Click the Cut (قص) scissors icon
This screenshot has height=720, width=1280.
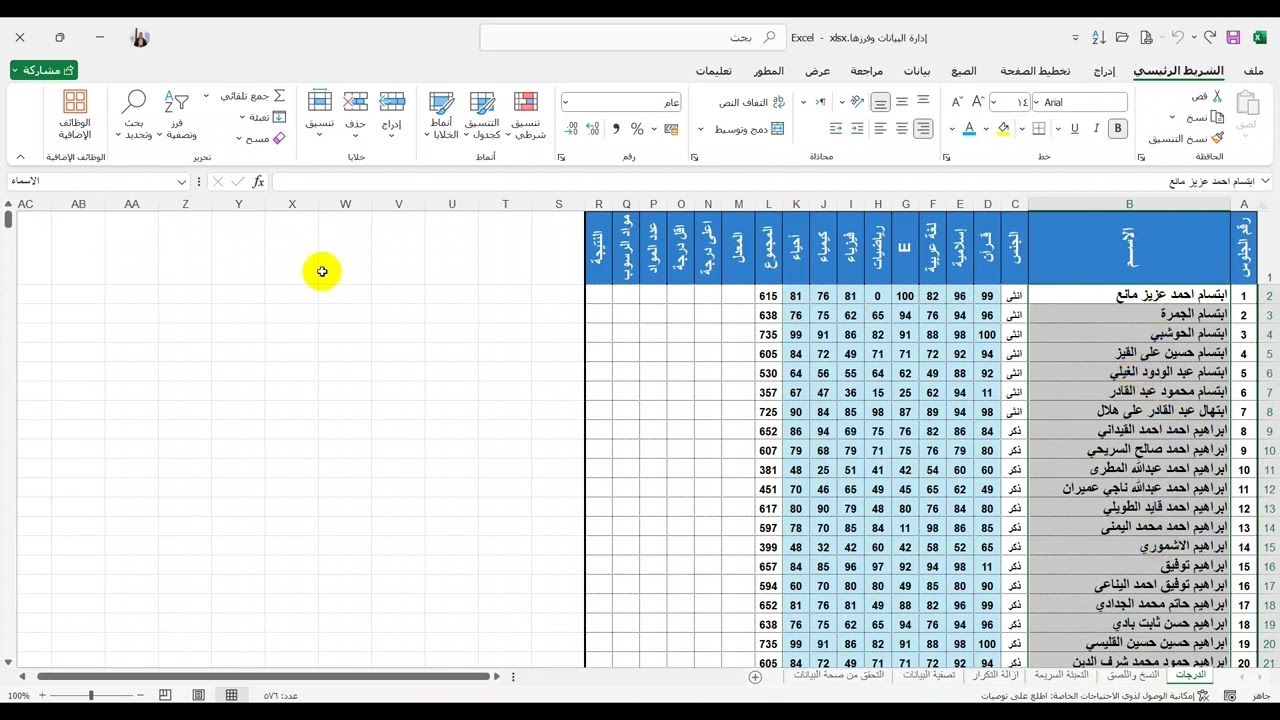coord(1217,96)
